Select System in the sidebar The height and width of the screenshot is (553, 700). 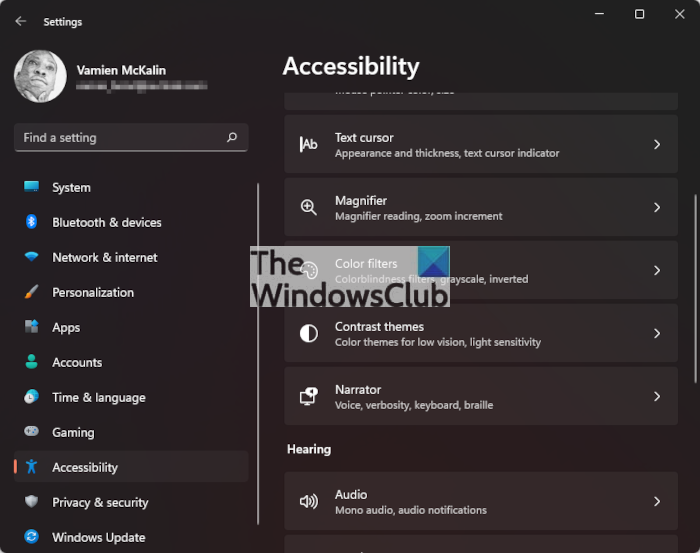[x=71, y=187]
